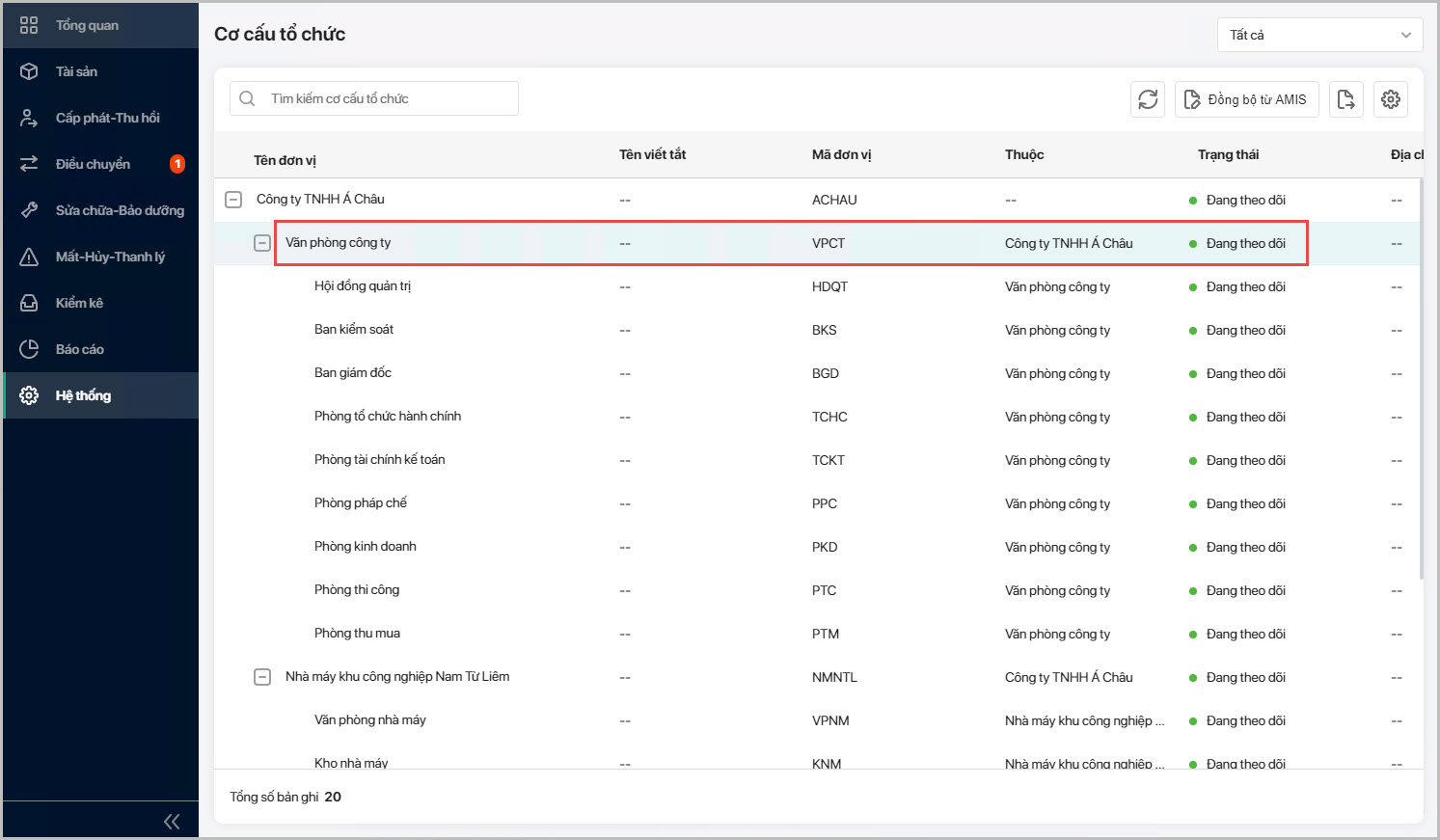Click the Báo cáo pie chart icon
This screenshot has height=840, width=1440.
29,349
